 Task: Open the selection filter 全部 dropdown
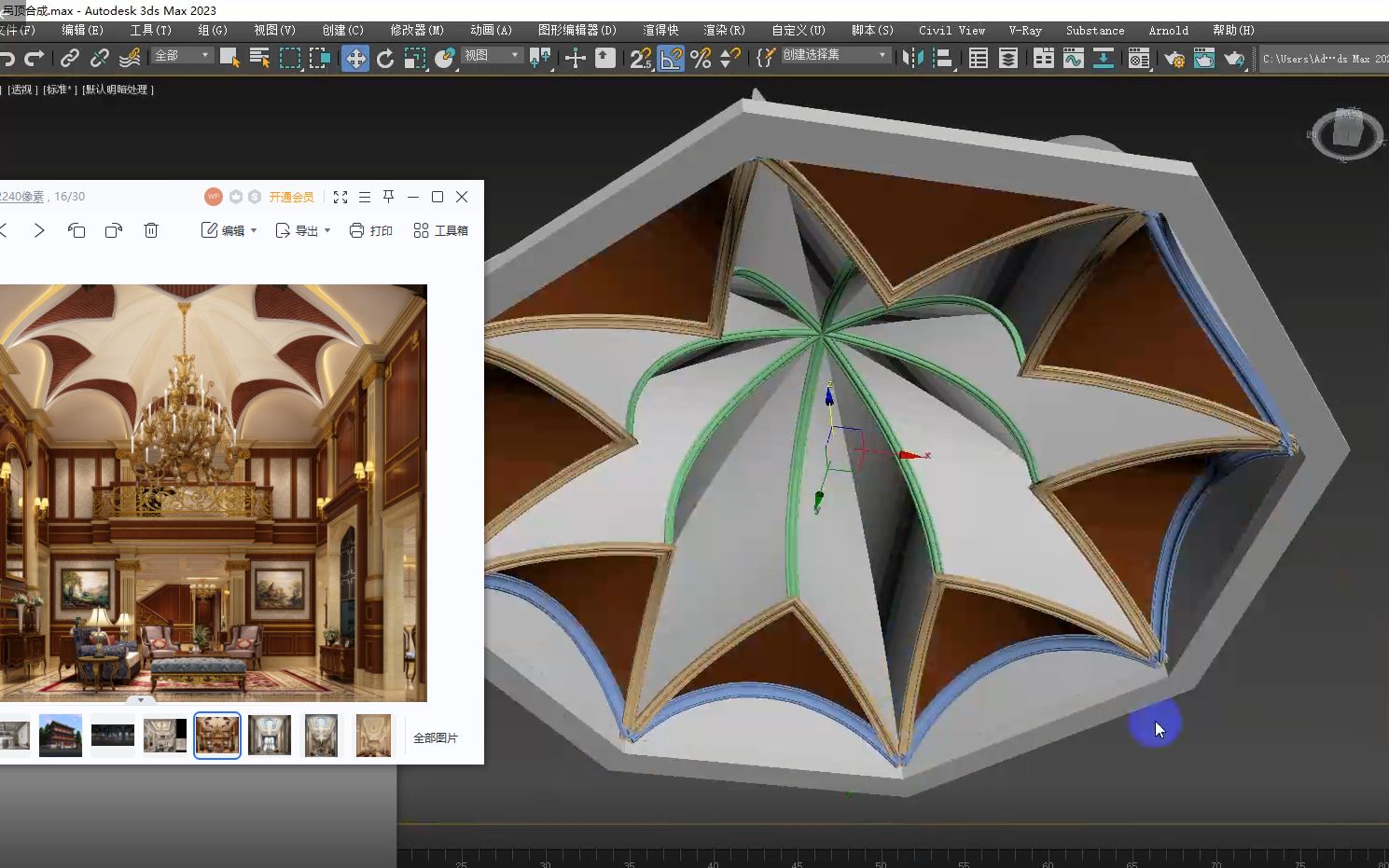pyautogui.click(x=182, y=56)
